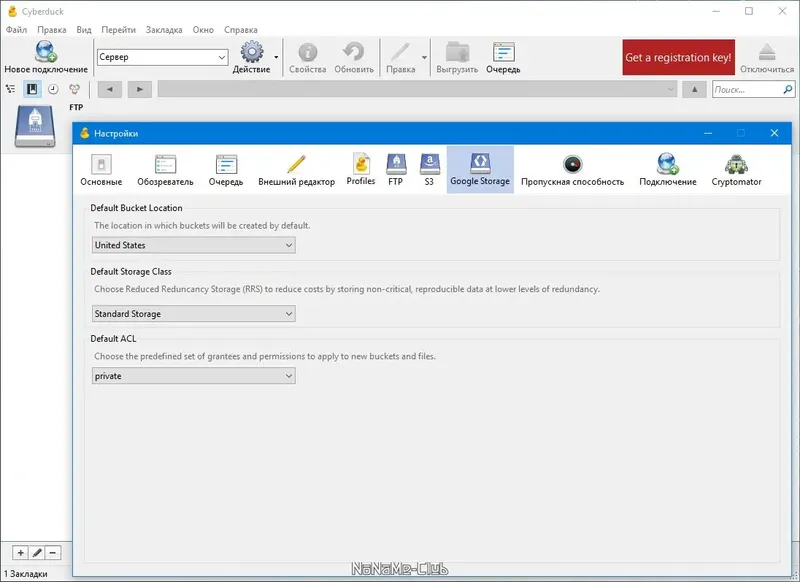Close the Настройки preferences window
800x582 pixels.
(774, 133)
